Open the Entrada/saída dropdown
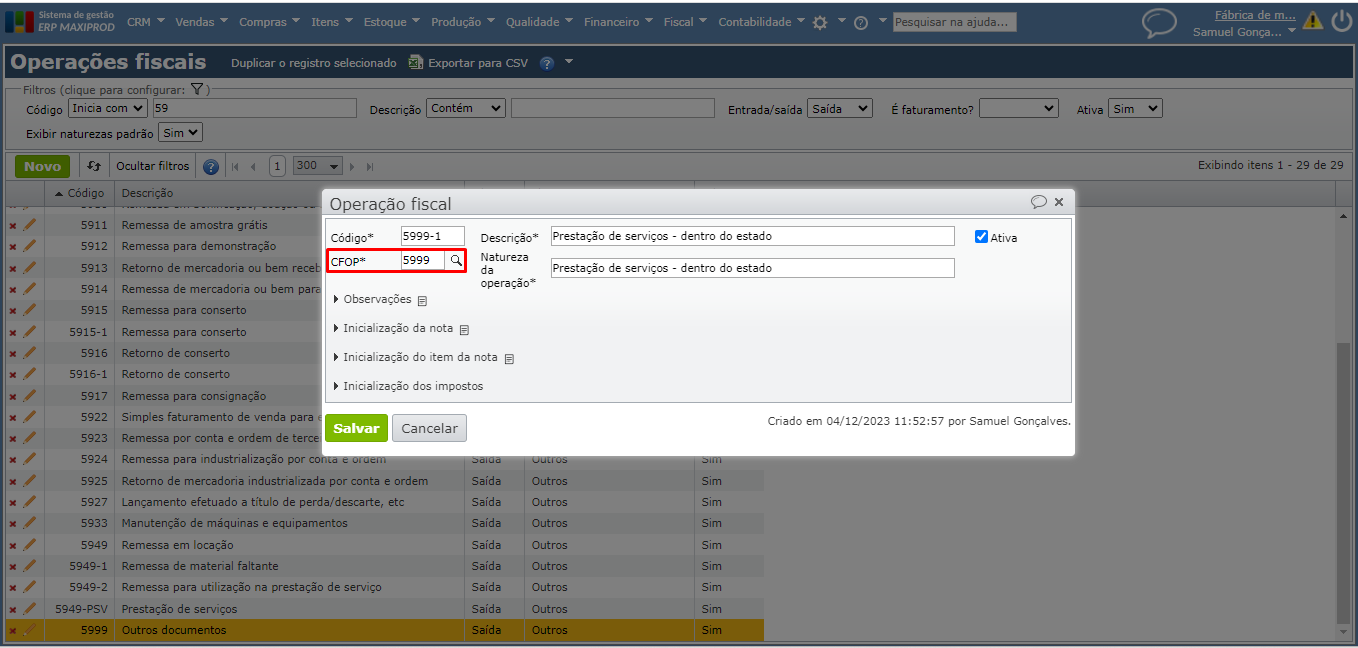 pos(840,108)
